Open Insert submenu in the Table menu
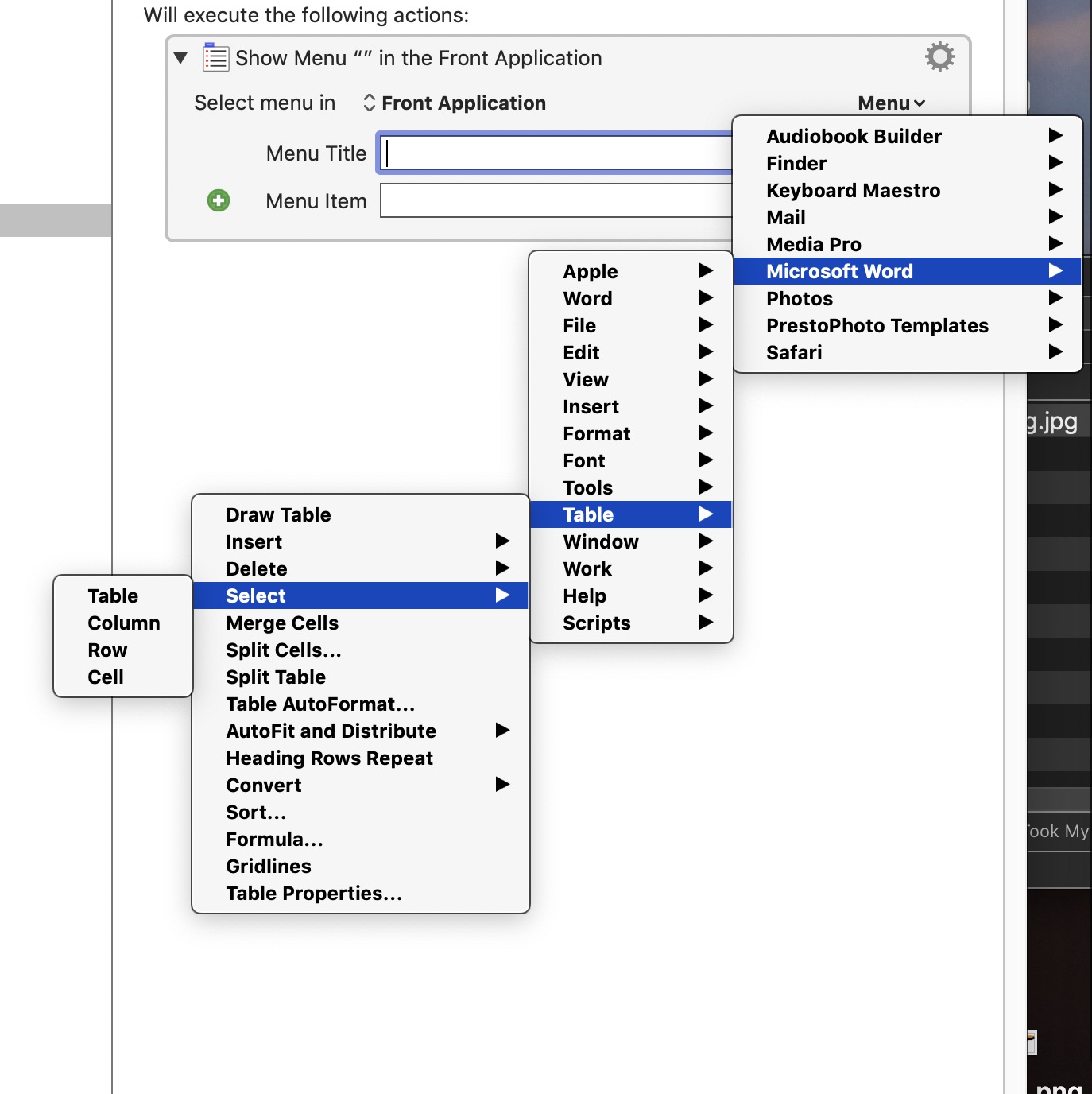 point(361,542)
